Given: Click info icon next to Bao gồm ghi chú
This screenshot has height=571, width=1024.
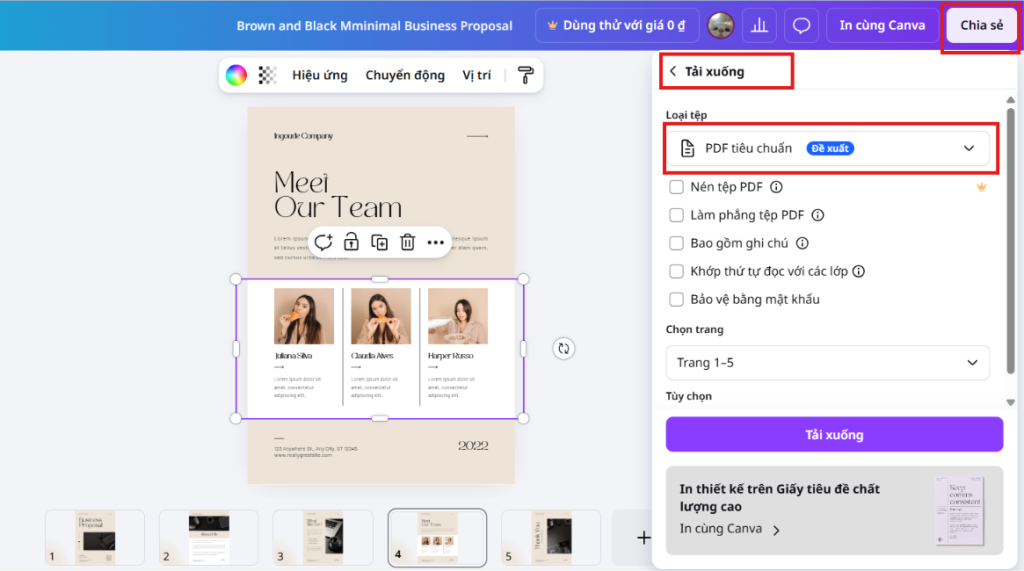Looking at the screenshot, I should click(x=802, y=243).
